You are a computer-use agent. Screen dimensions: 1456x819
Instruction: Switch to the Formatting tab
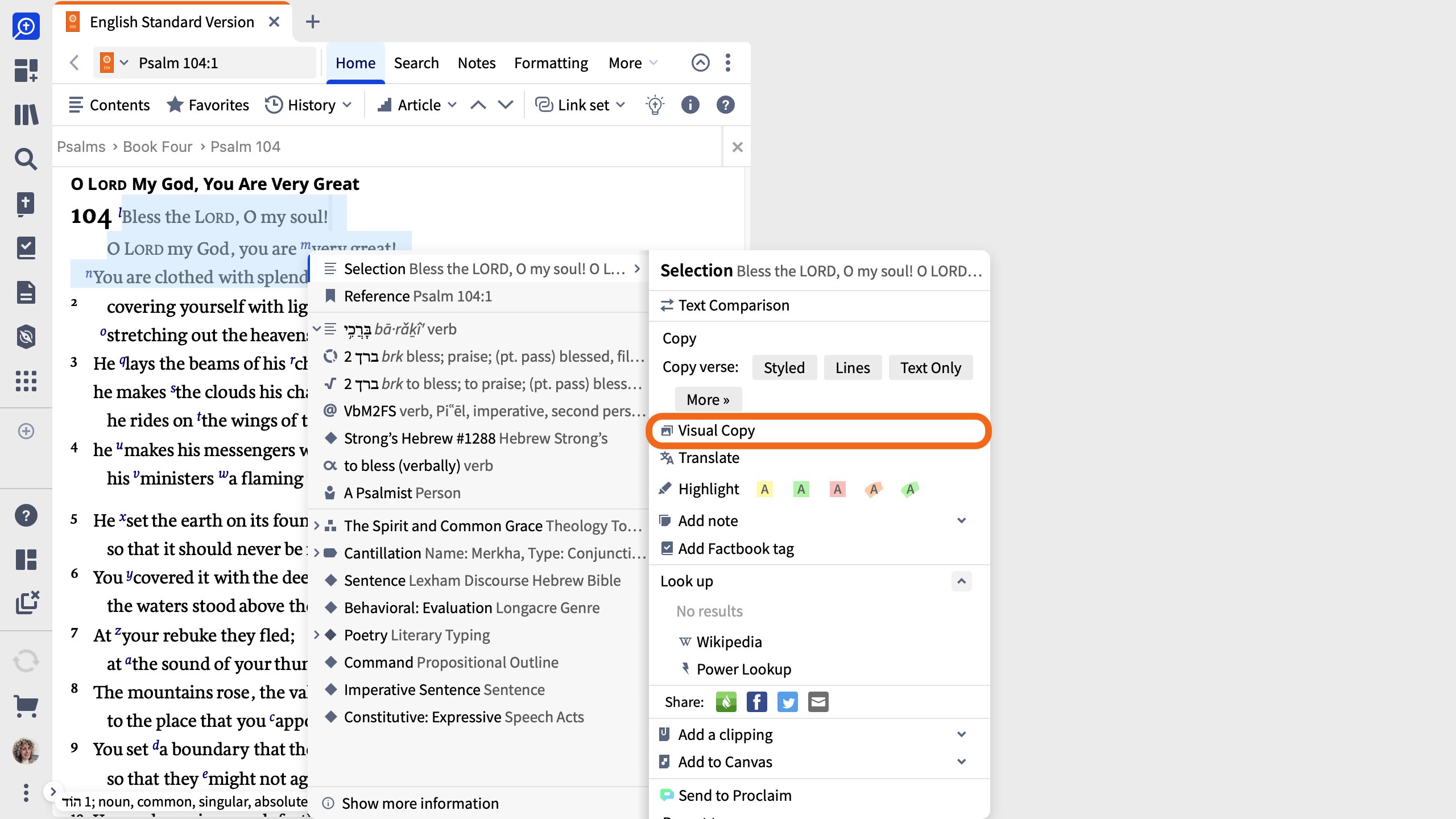[551, 63]
